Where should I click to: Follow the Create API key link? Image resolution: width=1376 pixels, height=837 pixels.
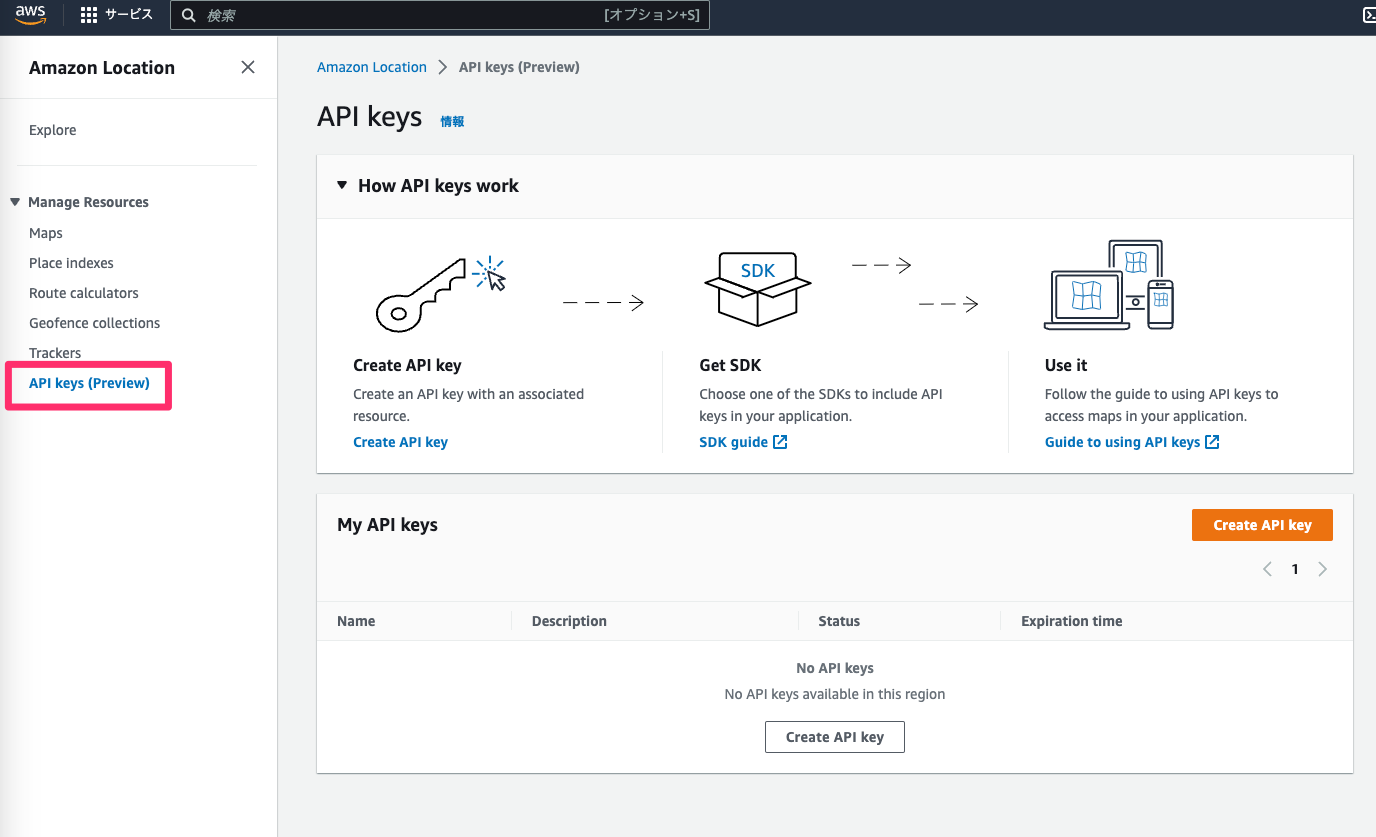(400, 442)
